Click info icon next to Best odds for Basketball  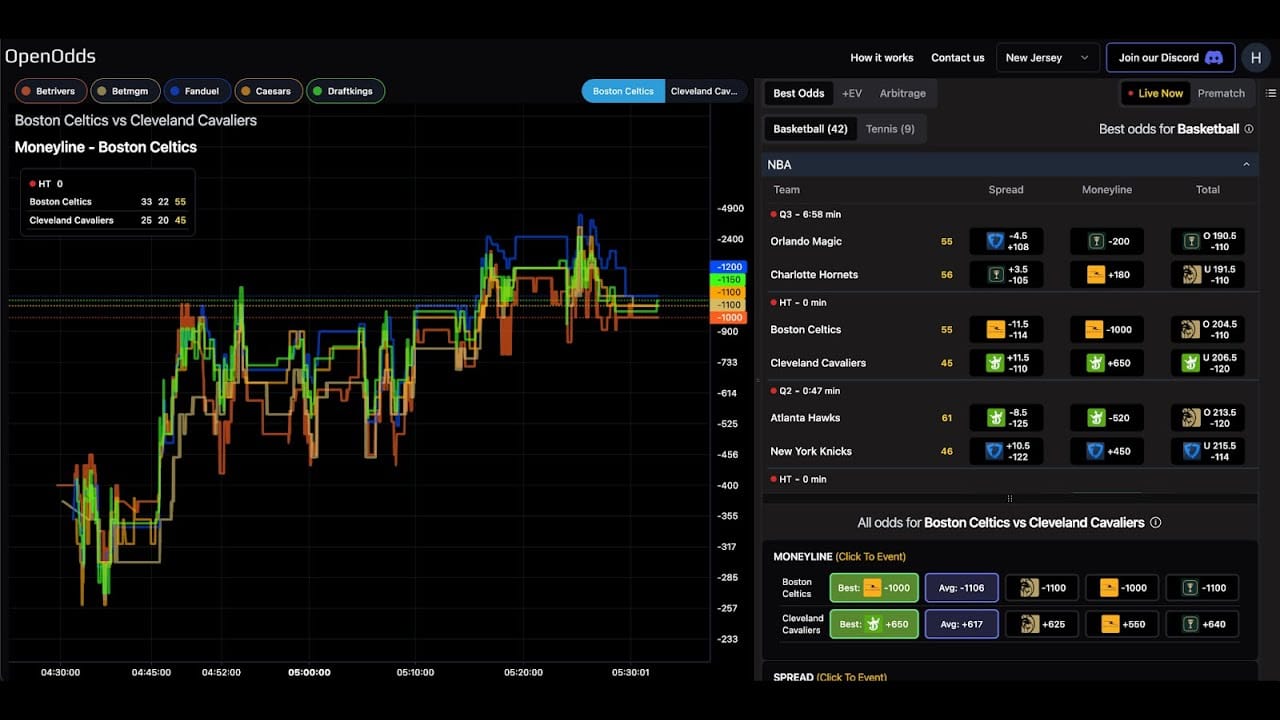[x=1249, y=129]
